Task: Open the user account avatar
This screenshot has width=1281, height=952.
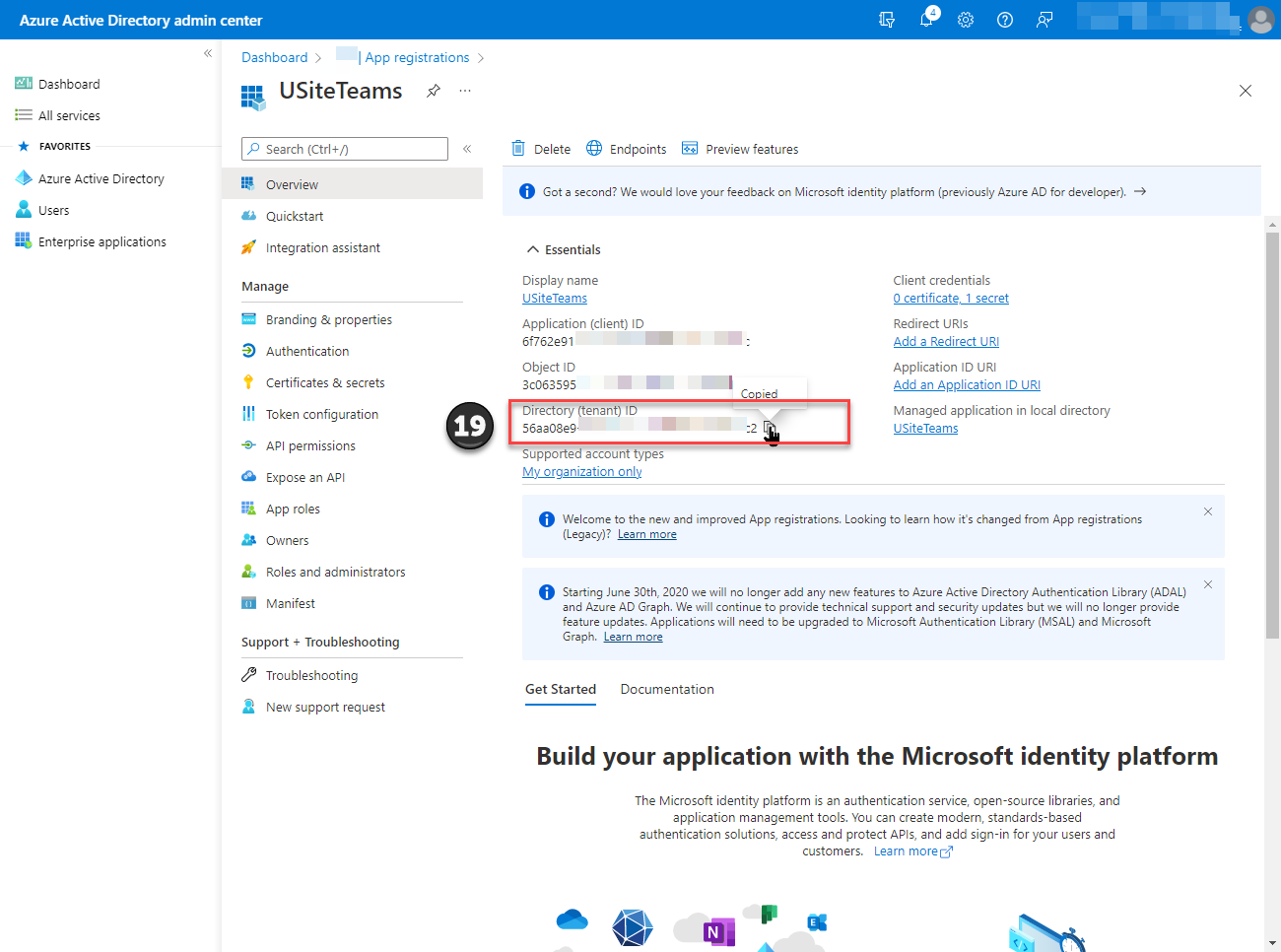Action: point(1260,20)
